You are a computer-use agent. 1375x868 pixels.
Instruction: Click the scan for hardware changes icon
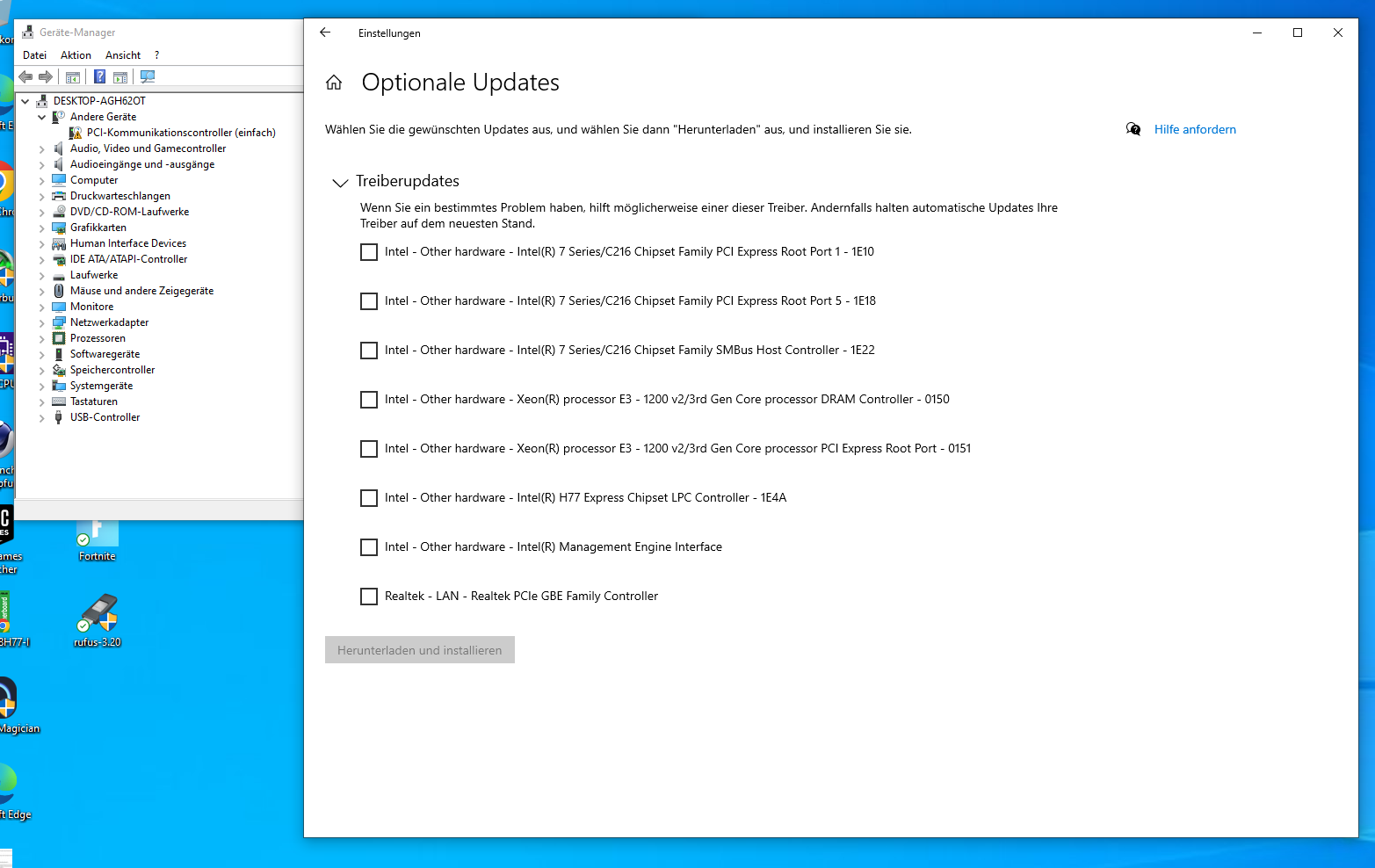148,77
